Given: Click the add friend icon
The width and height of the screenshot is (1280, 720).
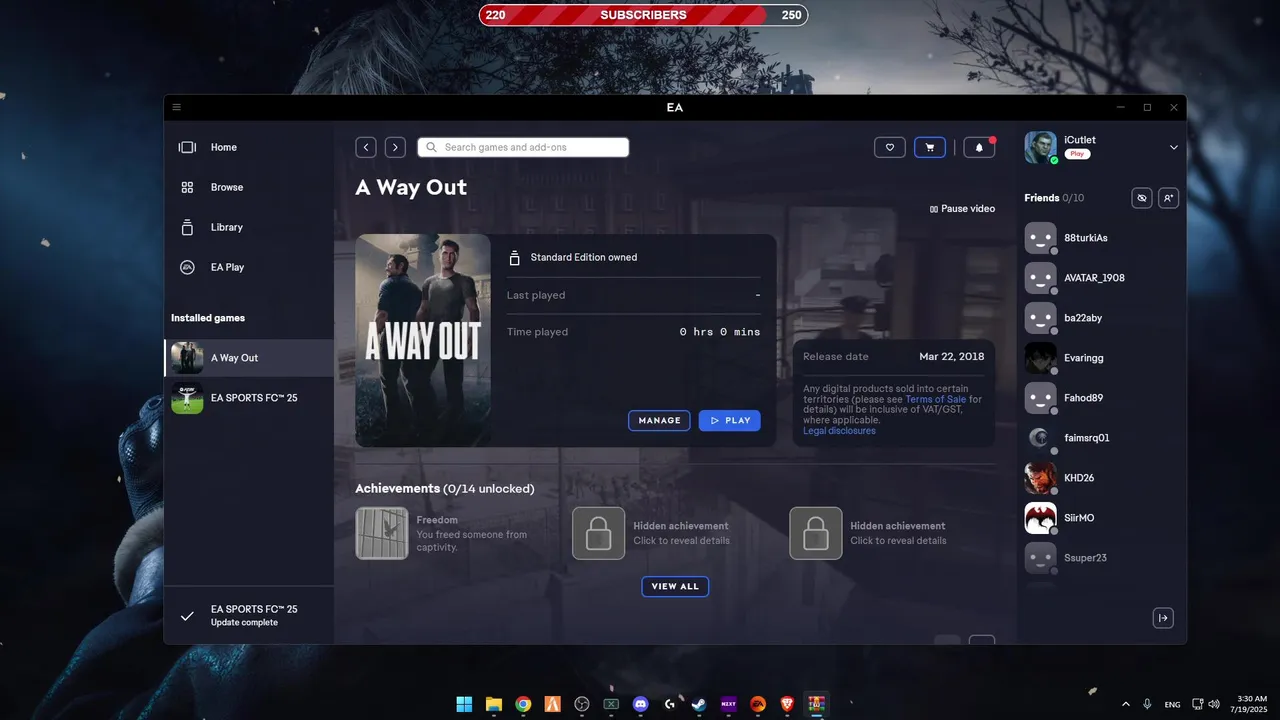Looking at the screenshot, I should click(x=1168, y=198).
